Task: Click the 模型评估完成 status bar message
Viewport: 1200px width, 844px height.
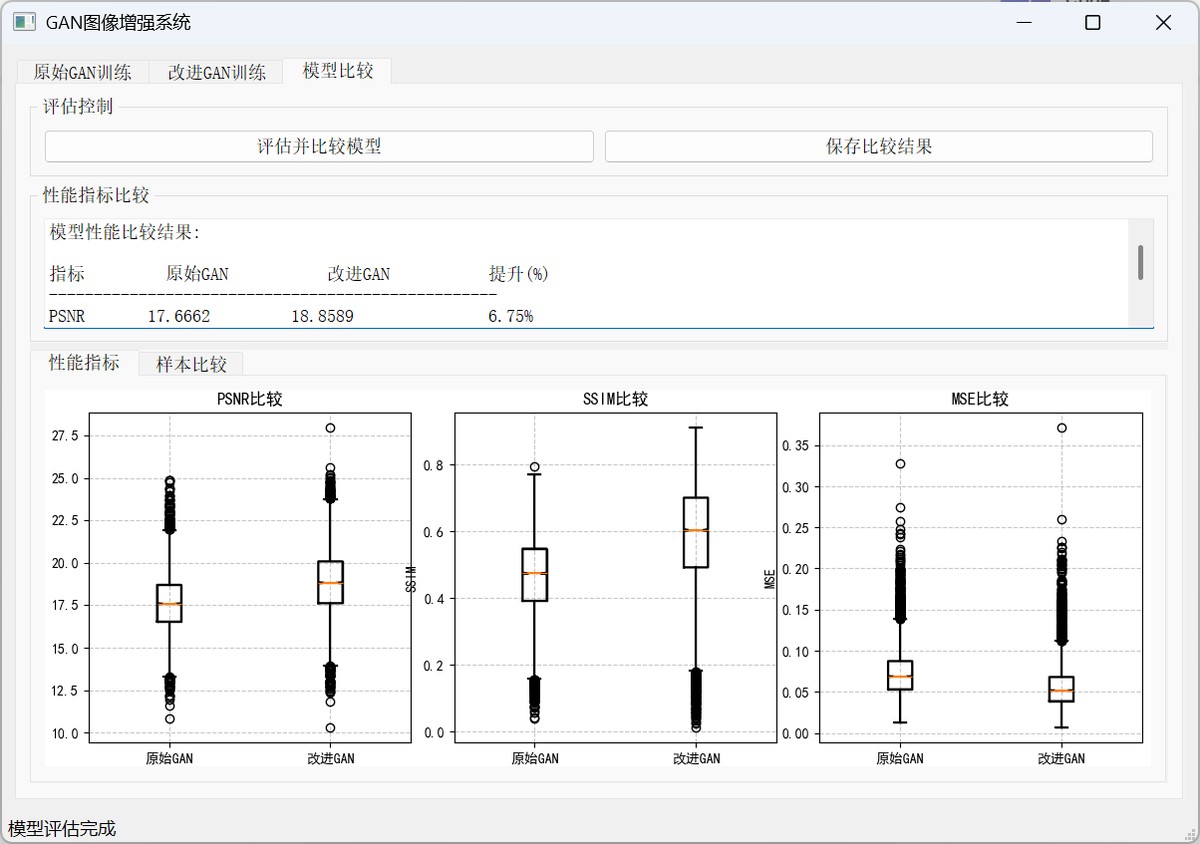Action: coord(62,828)
